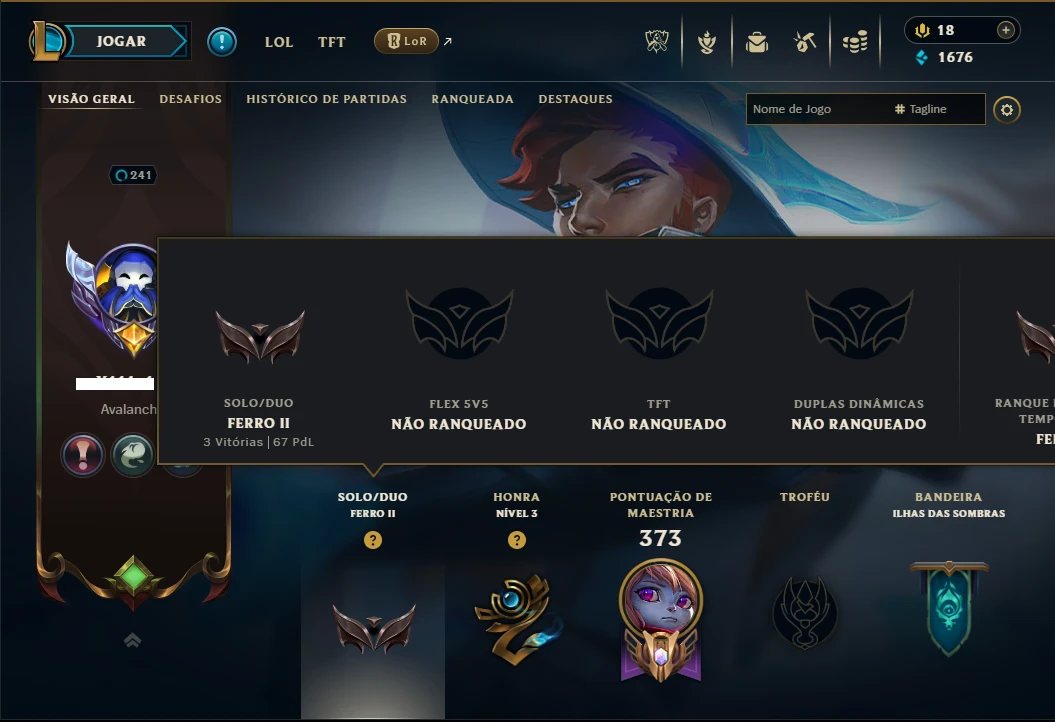Viewport: 1055px width, 722px height.
Task: Add RP with the plus button
Action: [x=1005, y=30]
